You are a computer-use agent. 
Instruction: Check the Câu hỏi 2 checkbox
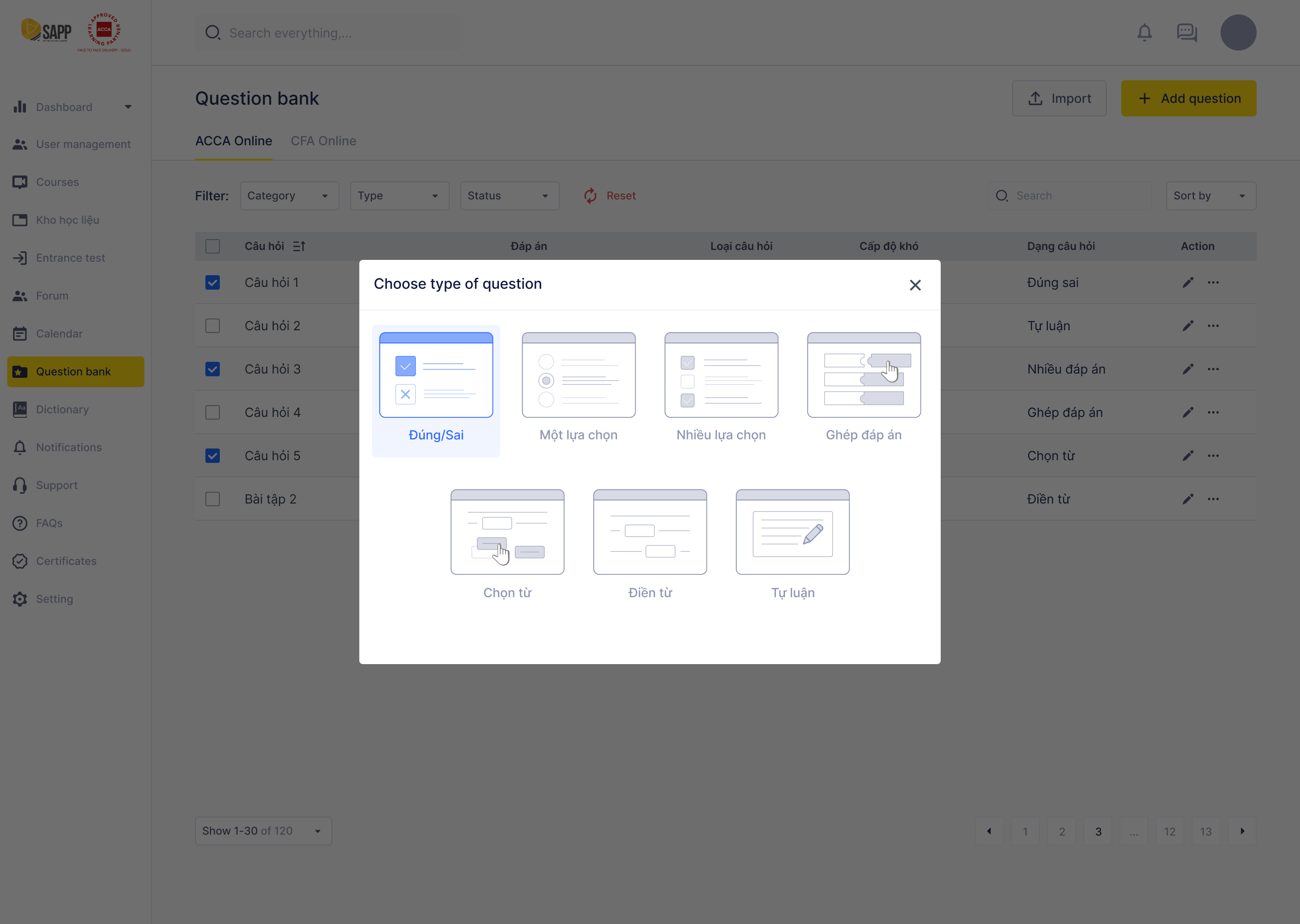point(212,325)
